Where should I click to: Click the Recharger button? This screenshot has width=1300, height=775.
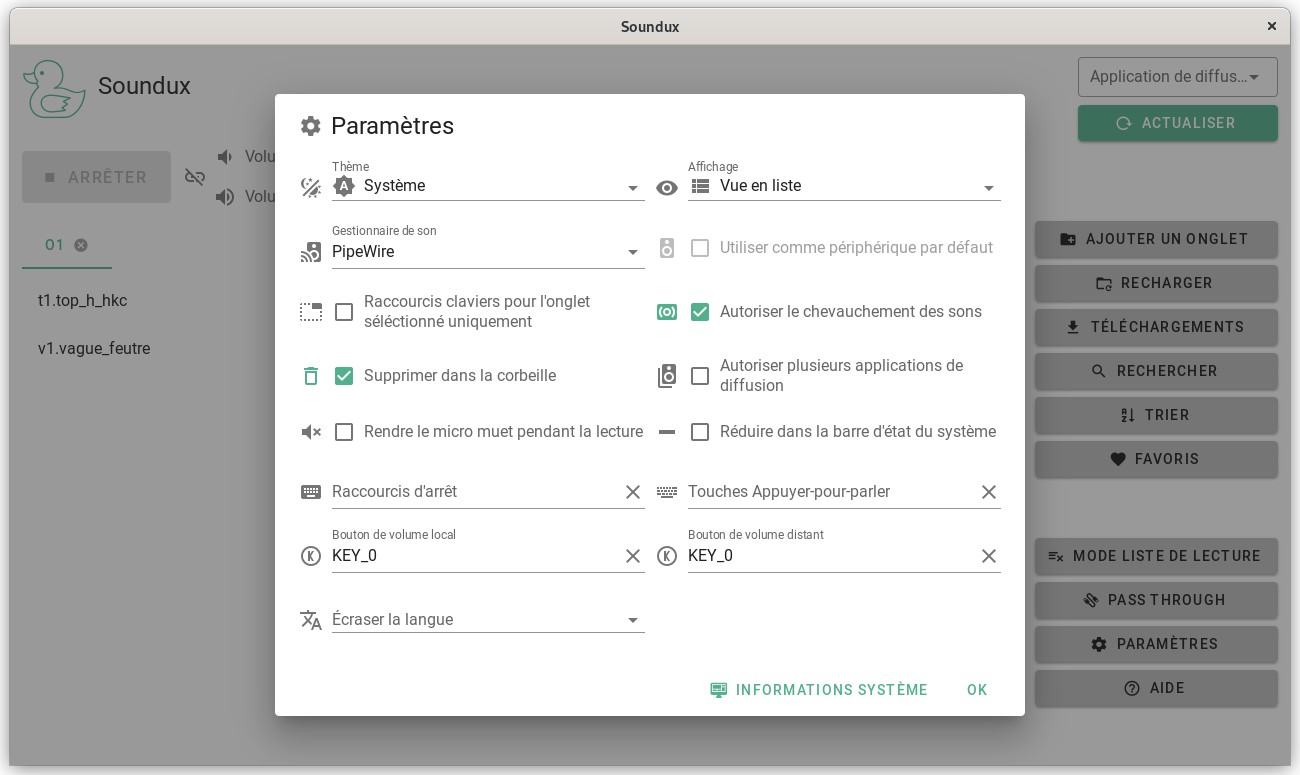(x=1156, y=283)
